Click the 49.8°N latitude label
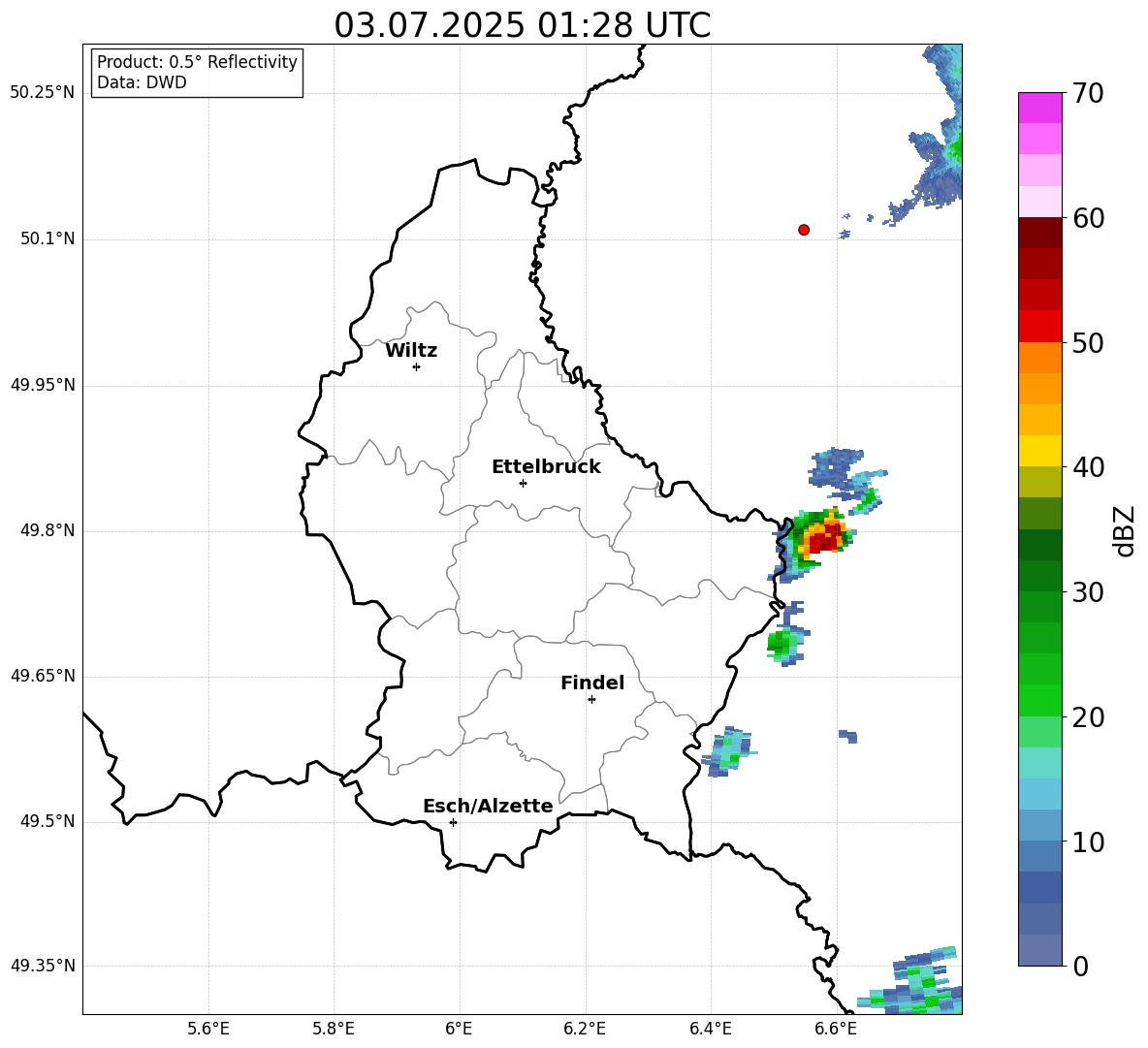The image size is (1148, 1048). pos(48,530)
